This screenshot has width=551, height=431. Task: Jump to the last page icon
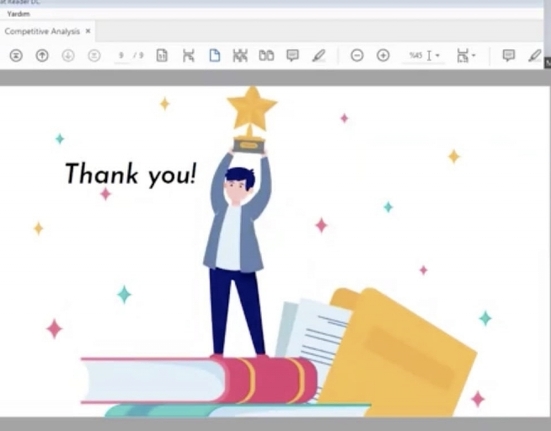(x=94, y=55)
